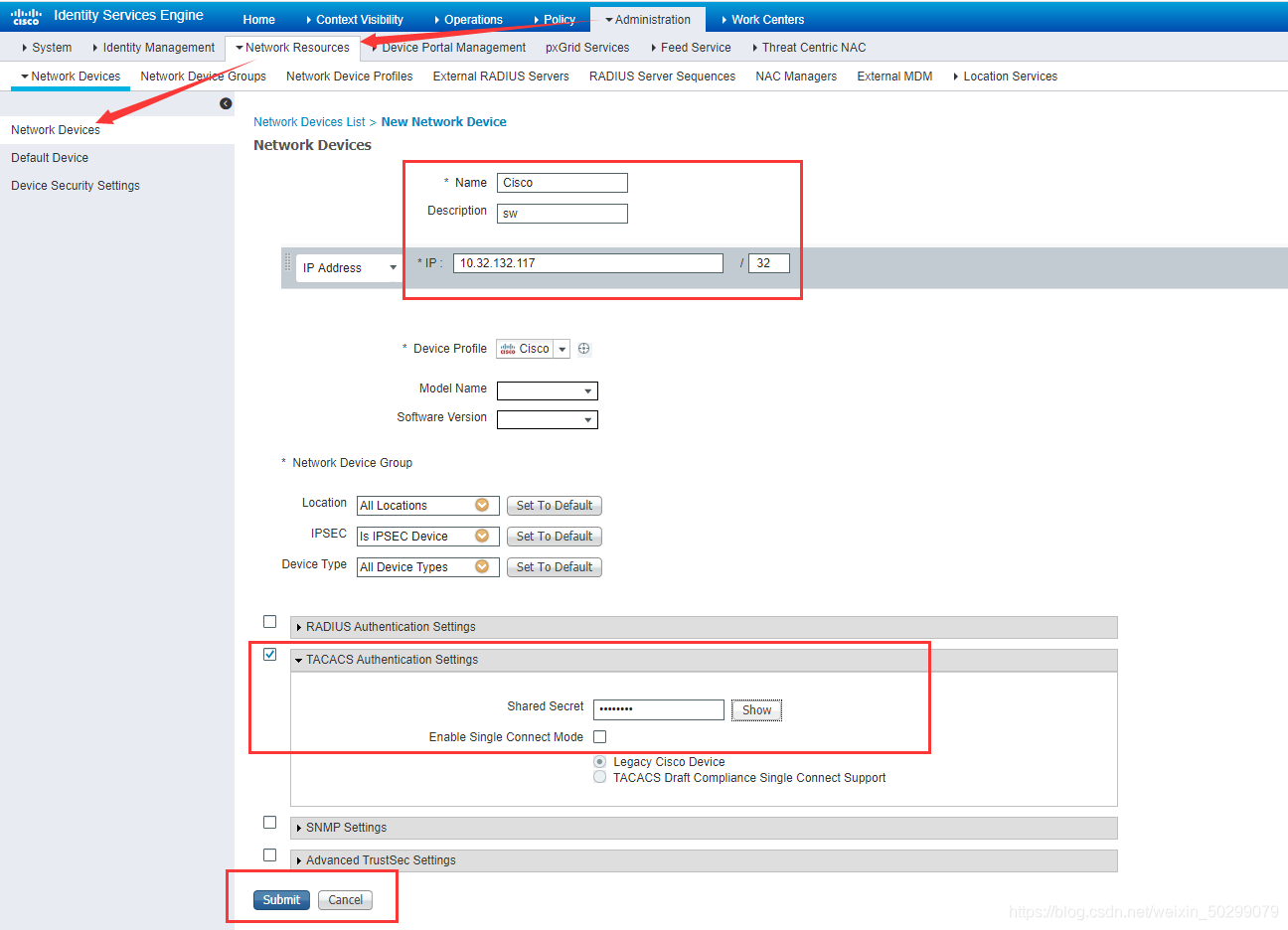Viewport: 1288px width, 930px height.
Task: Set IPSEC to default
Action: pyautogui.click(x=554, y=537)
